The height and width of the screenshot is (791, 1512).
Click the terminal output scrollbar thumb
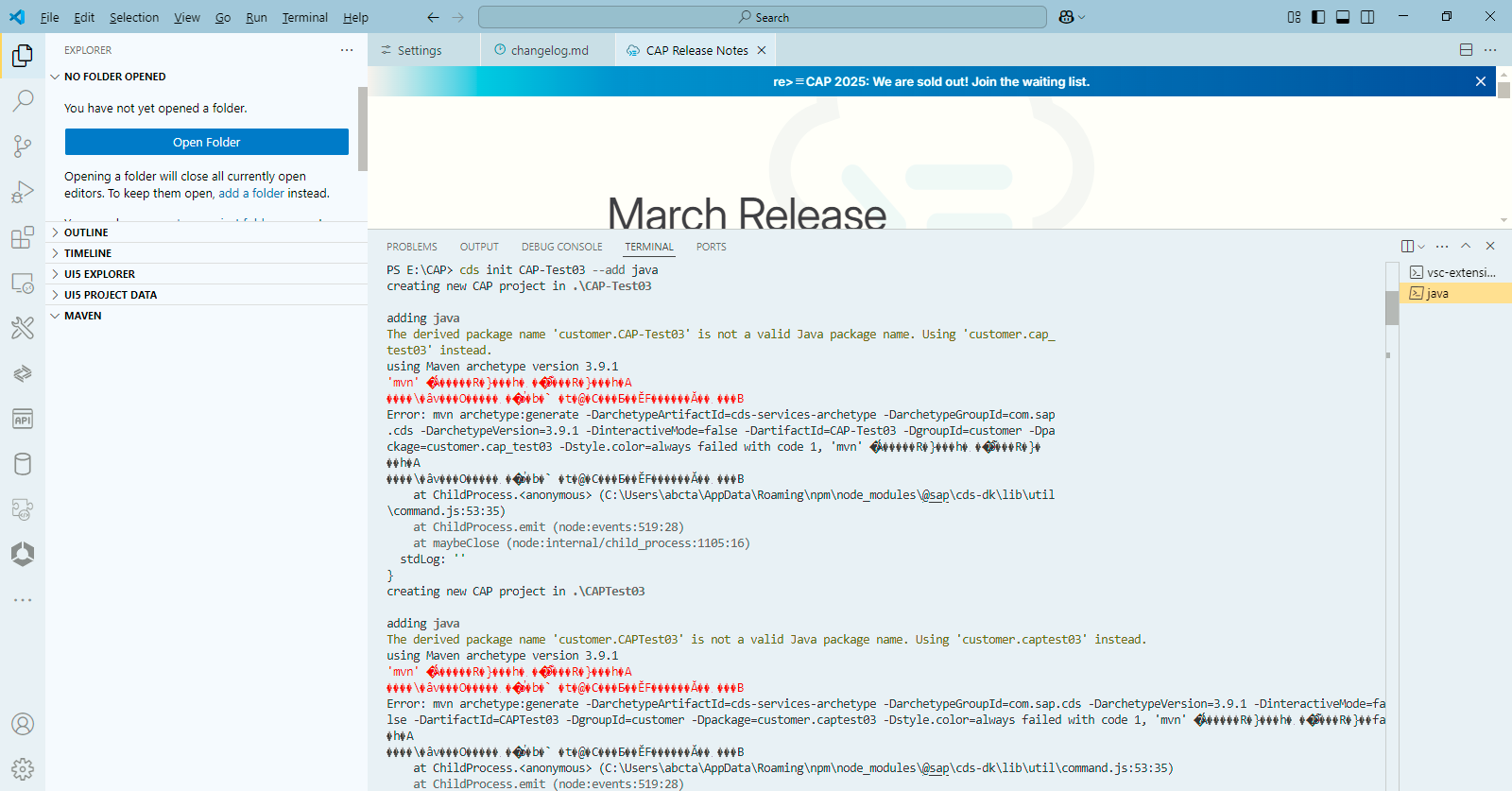click(x=1392, y=307)
